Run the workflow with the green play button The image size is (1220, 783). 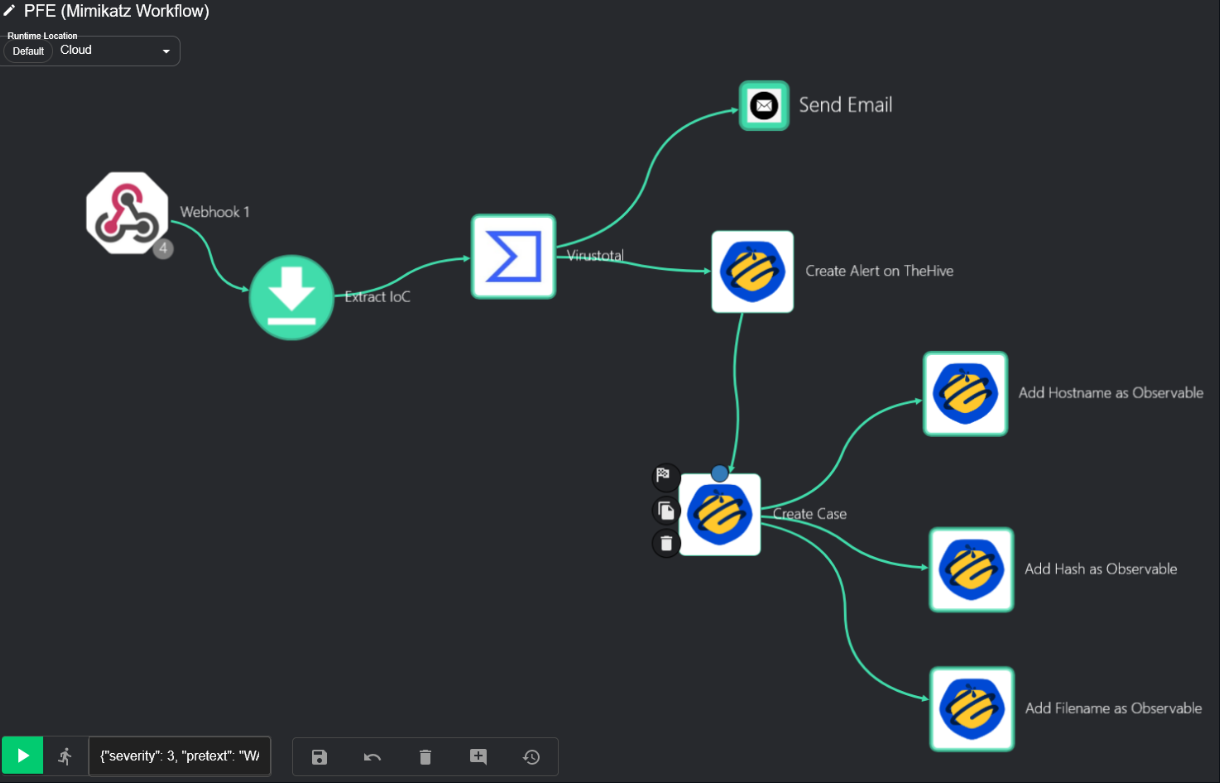click(x=22, y=756)
